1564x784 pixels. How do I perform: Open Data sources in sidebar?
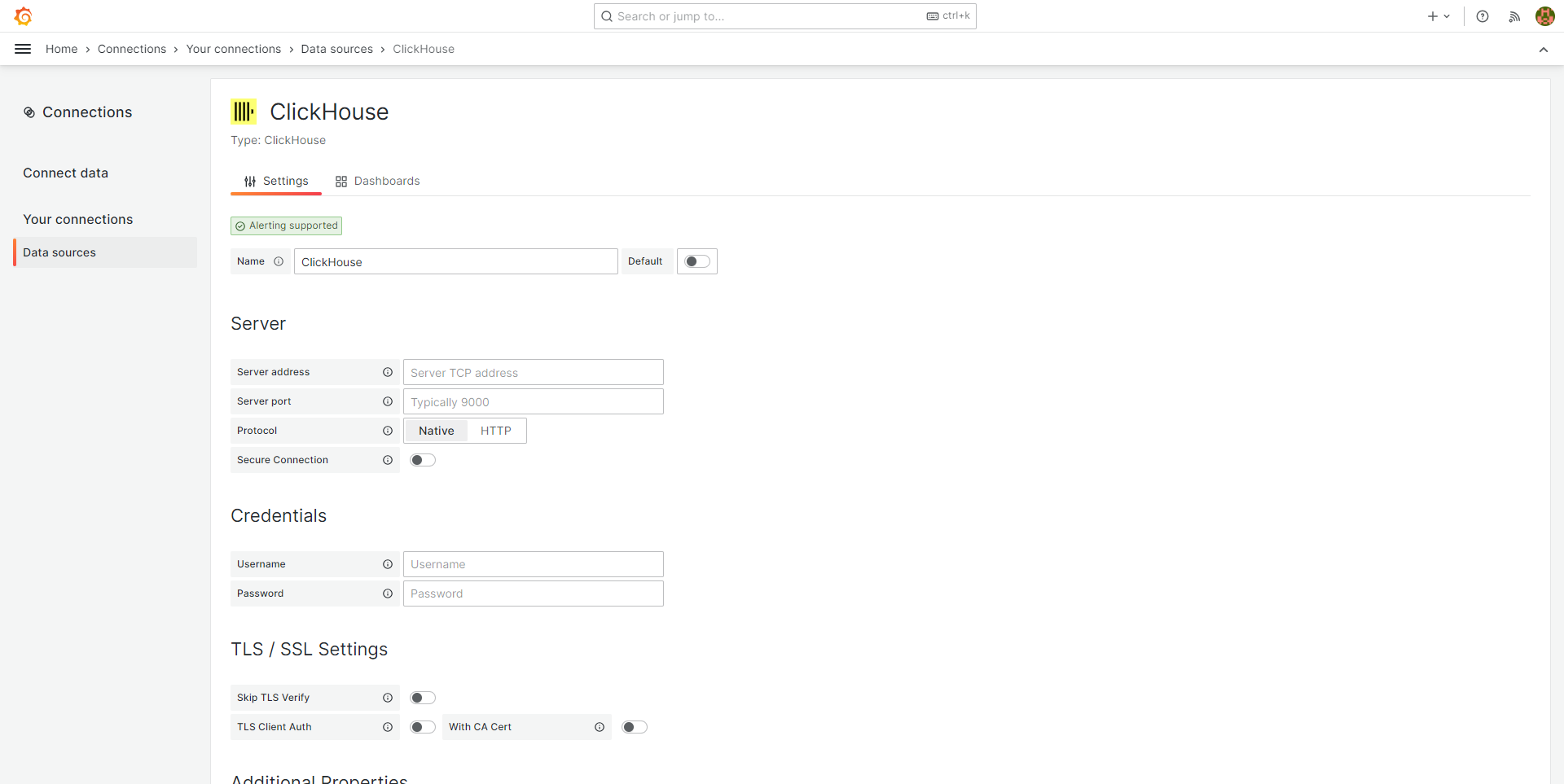pyautogui.click(x=105, y=252)
